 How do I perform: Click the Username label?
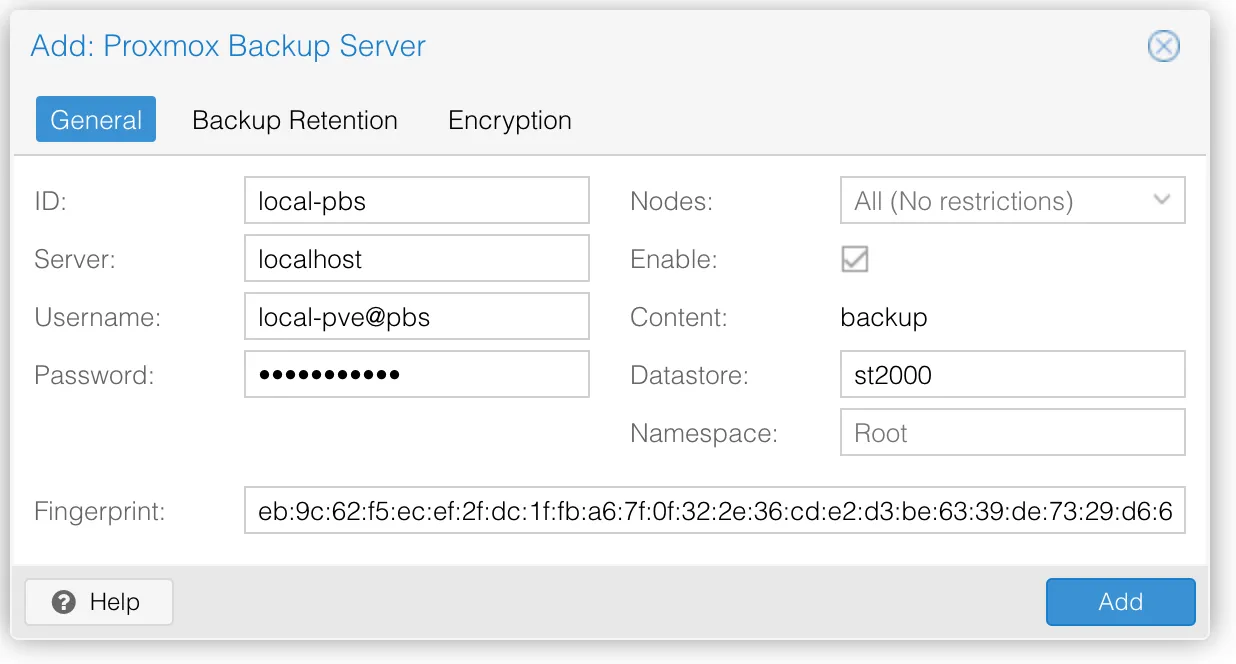pos(98,318)
